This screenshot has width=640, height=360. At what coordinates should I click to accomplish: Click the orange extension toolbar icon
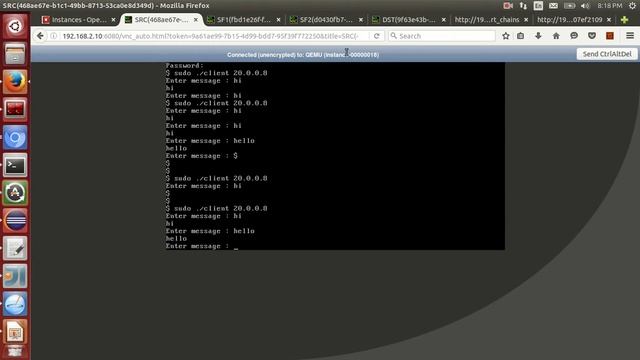click(610, 36)
